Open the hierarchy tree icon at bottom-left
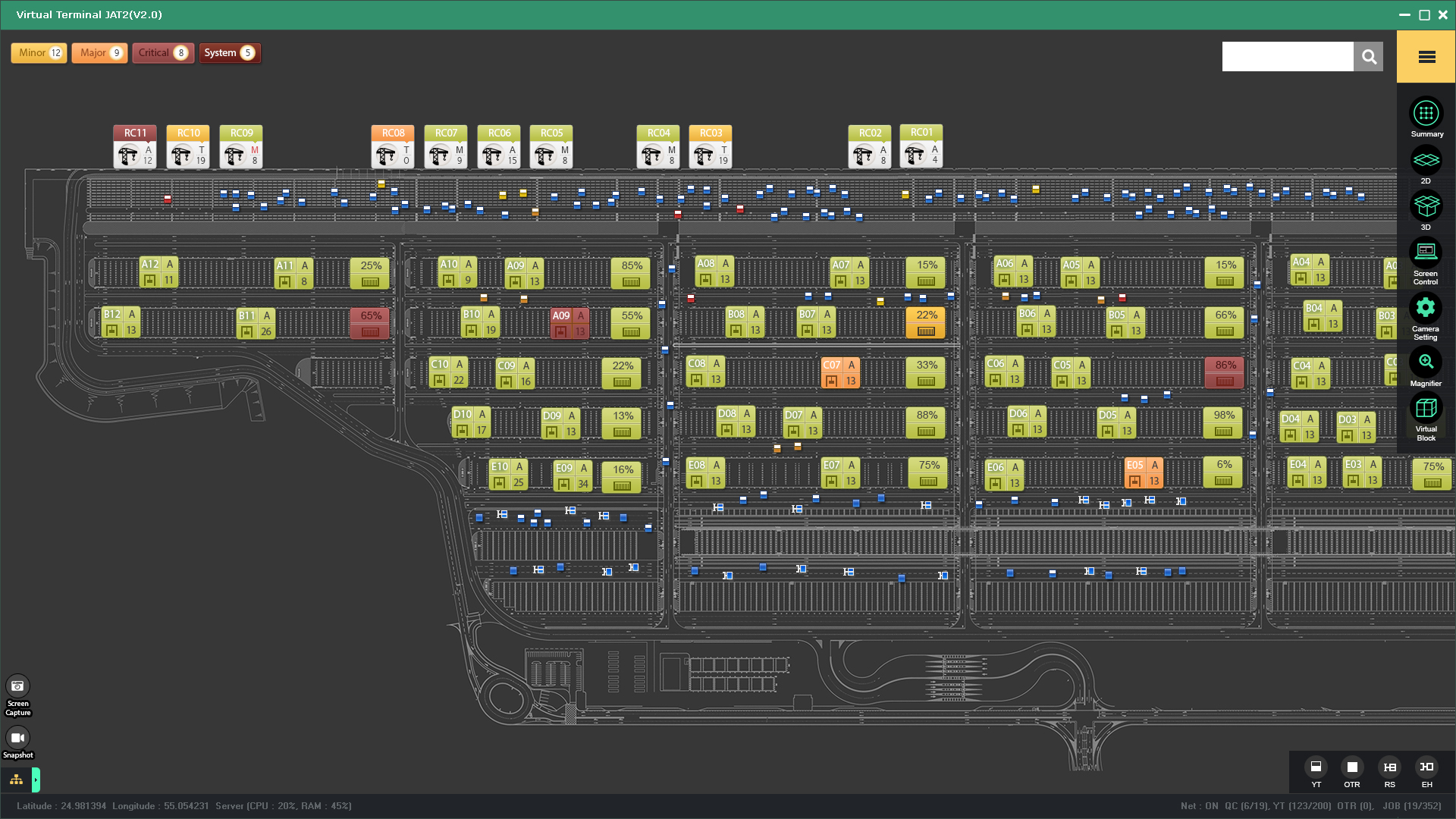Viewport: 1456px width, 819px height. point(16,780)
